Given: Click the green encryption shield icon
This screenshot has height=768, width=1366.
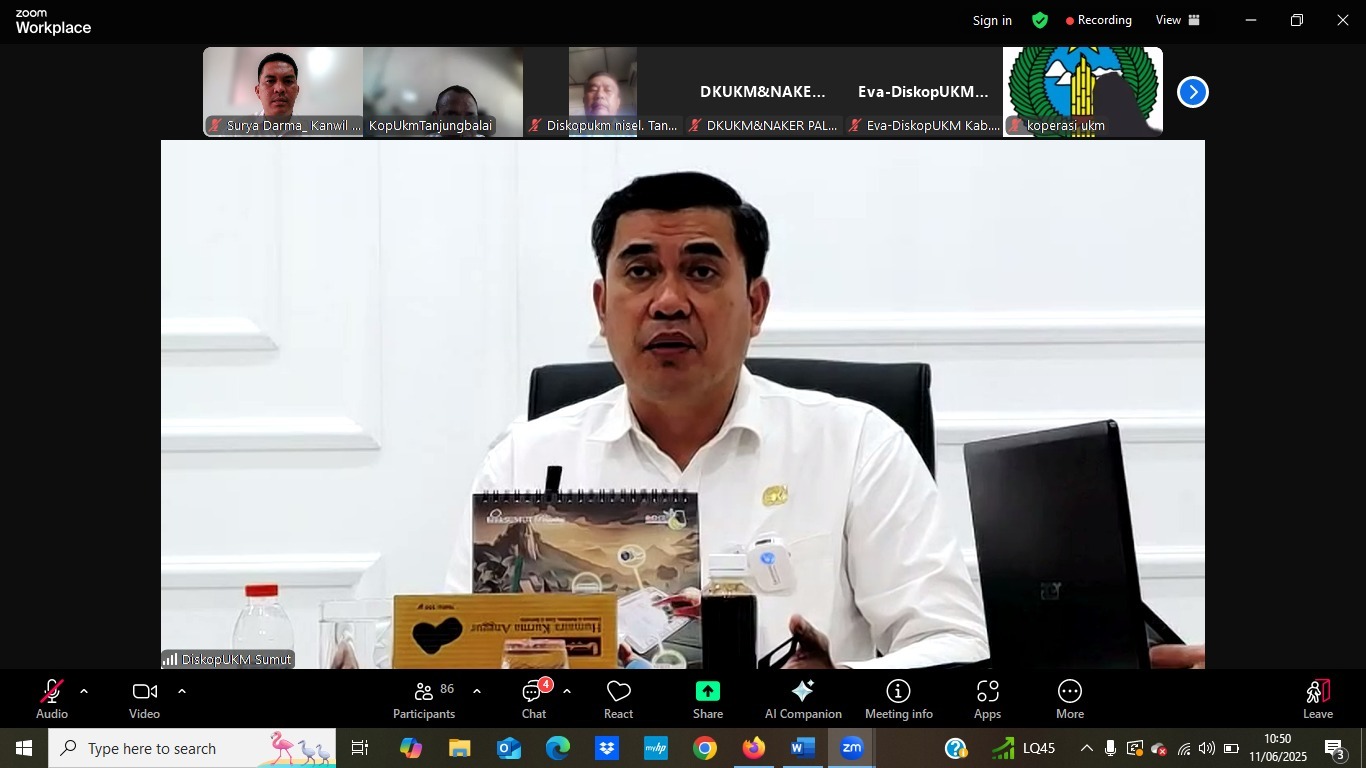Looking at the screenshot, I should pyautogui.click(x=1040, y=20).
